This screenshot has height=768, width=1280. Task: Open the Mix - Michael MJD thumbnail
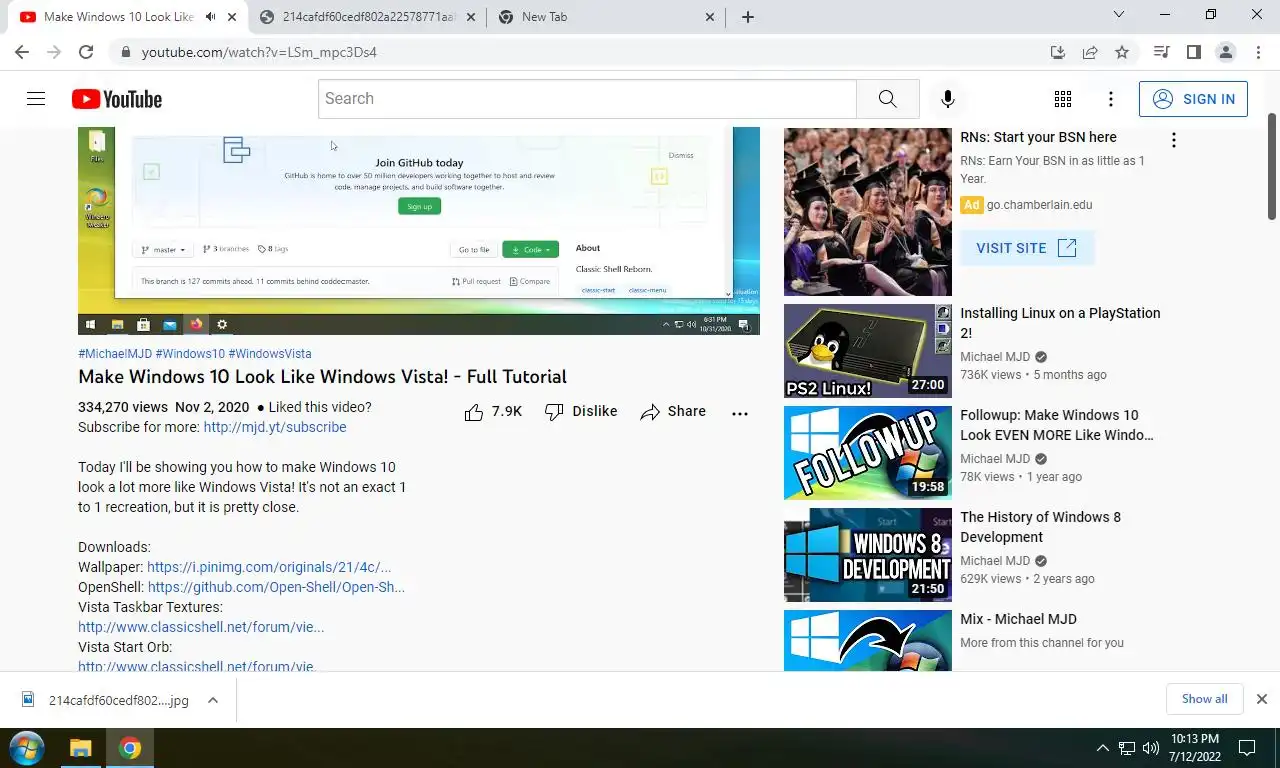[867, 640]
